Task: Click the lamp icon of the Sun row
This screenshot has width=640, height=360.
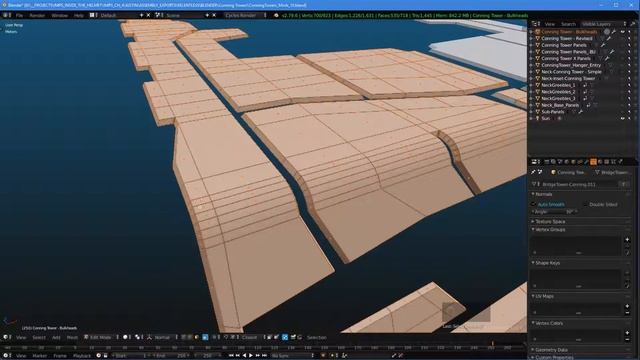Action: pos(538,118)
